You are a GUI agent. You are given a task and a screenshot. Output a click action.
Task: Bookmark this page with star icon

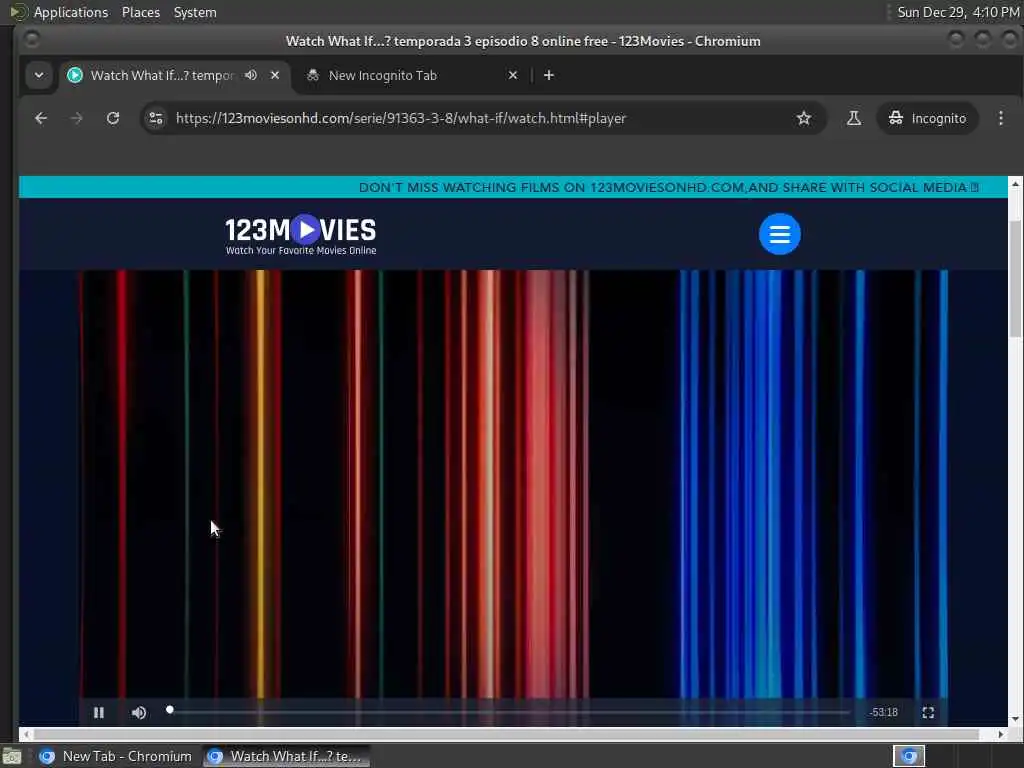[804, 118]
